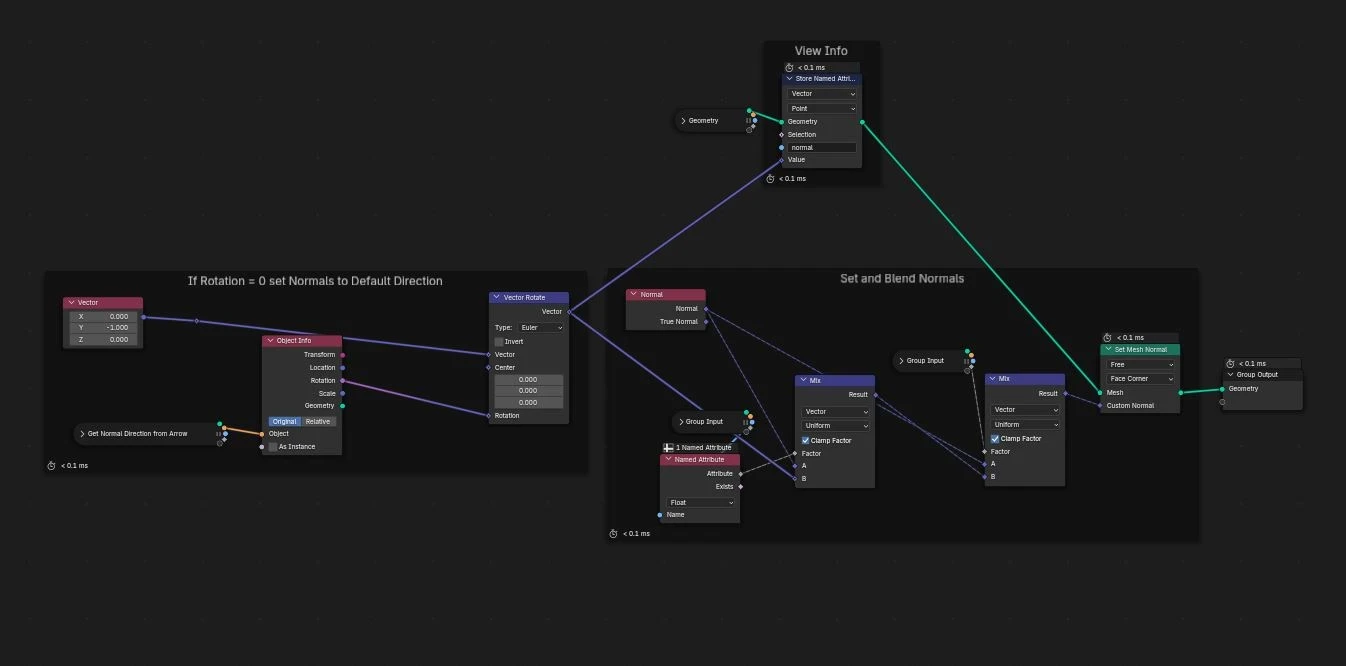Click the timing clock icon above Set Mesh Normal
The width and height of the screenshot is (1346, 666).
pos(1108,338)
